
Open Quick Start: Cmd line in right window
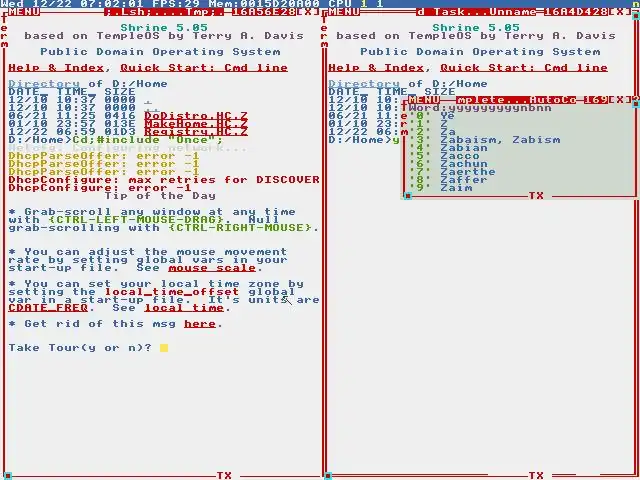pyautogui.click(x=524, y=68)
